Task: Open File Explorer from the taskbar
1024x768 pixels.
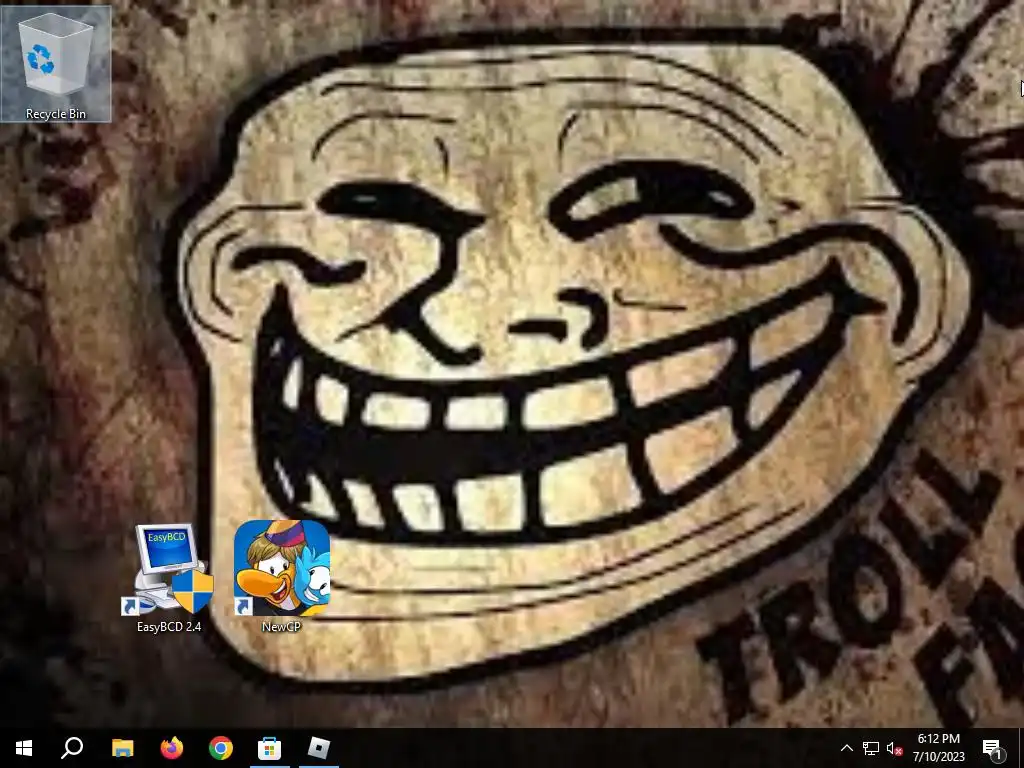Action: pos(122,748)
